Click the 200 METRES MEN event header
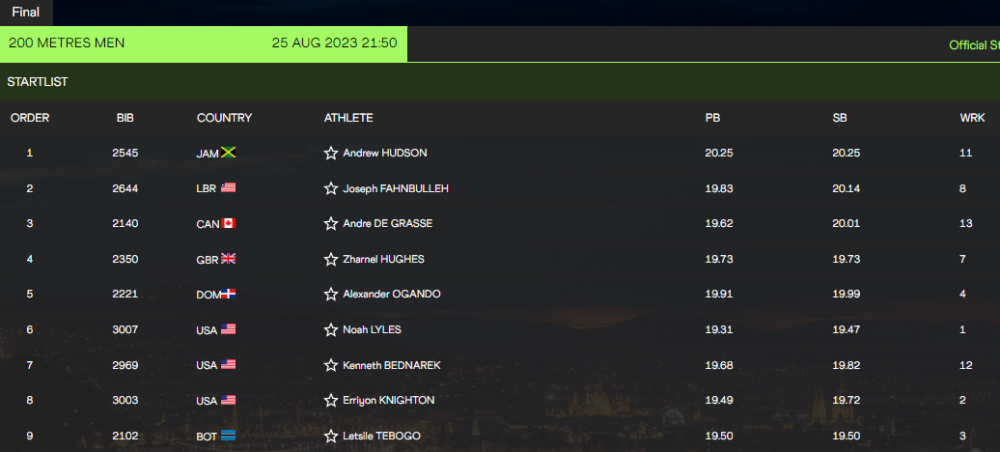The height and width of the screenshot is (452, 1000). click(x=67, y=44)
